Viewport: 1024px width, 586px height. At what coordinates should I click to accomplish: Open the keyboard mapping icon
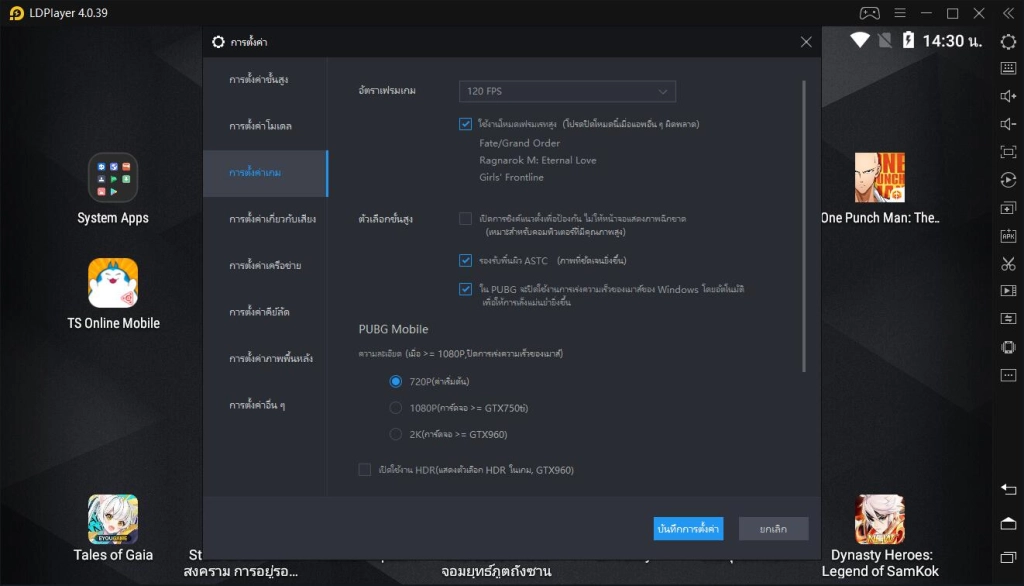tap(1008, 68)
